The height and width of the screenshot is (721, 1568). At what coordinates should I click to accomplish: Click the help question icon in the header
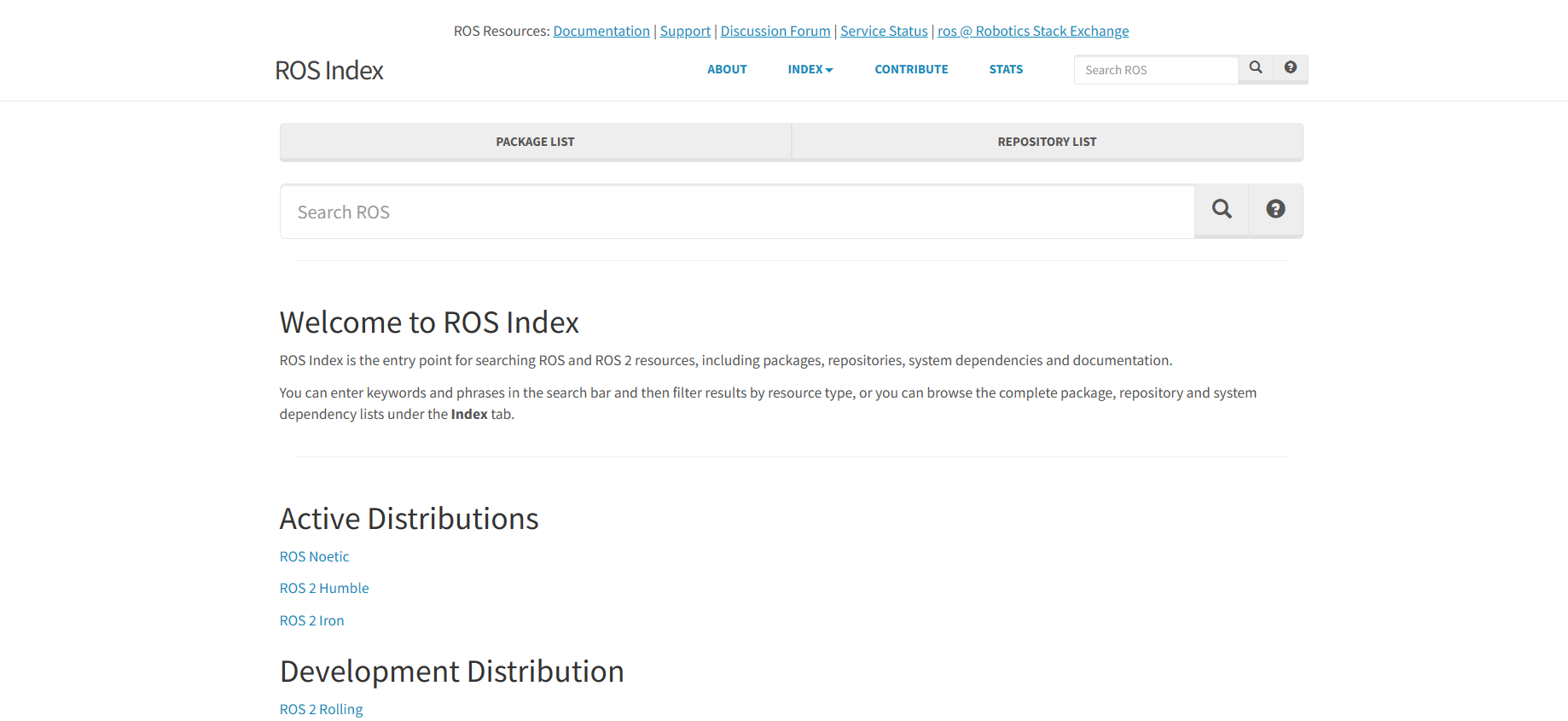pos(1290,68)
